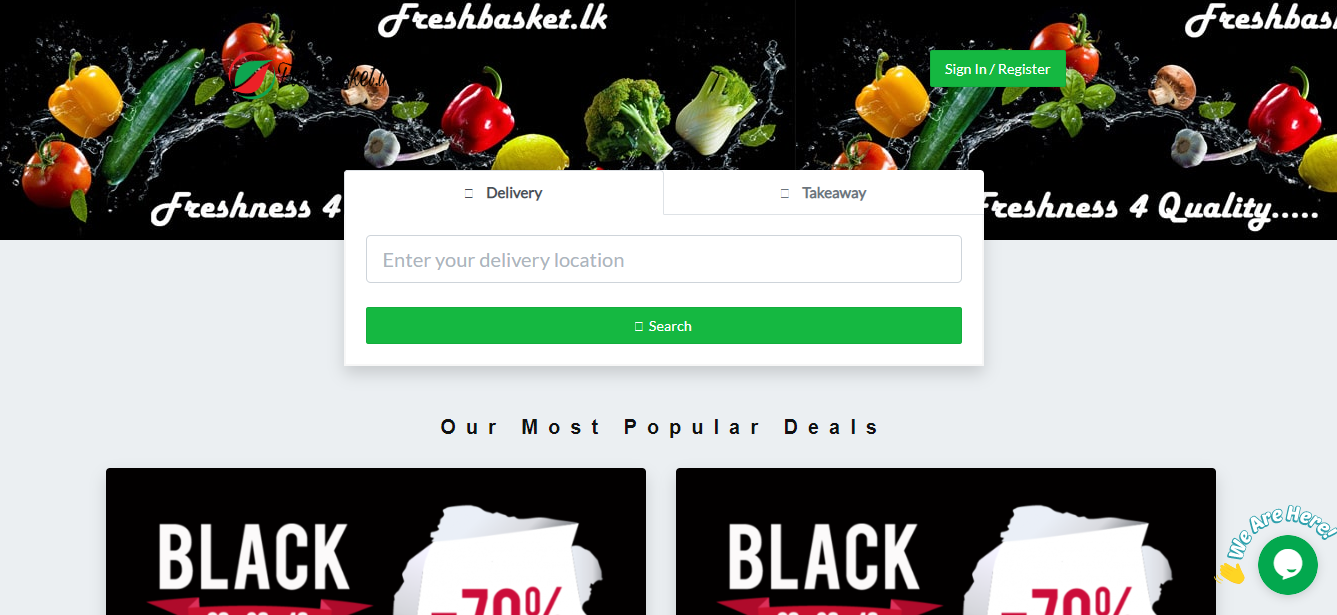Viewport: 1337px width, 615px height.
Task: Click the Freshbasket.lk title in left banner
Action: [493, 18]
